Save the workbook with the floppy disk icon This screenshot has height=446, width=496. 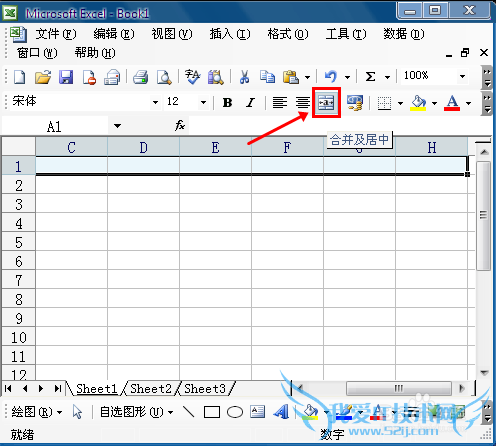(66, 77)
